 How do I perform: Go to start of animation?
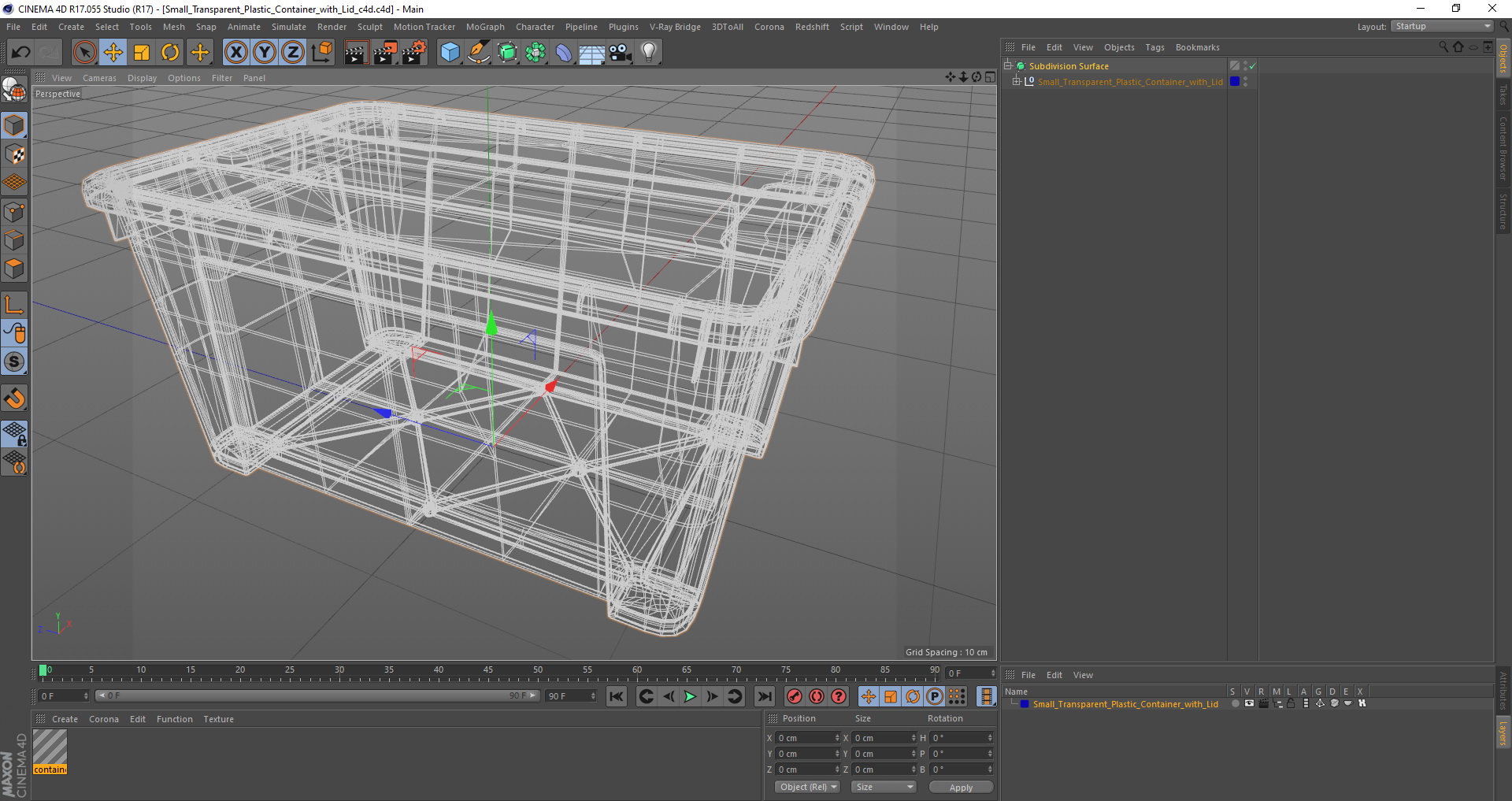click(617, 696)
